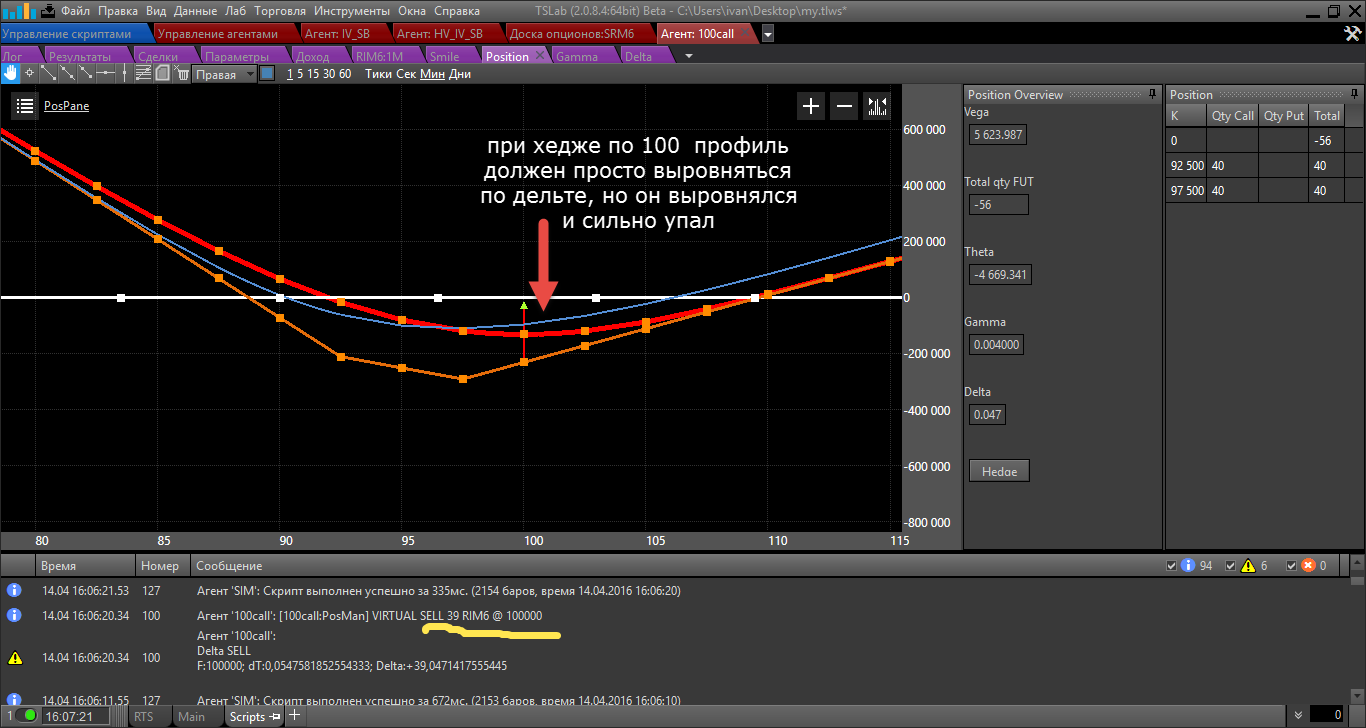The image size is (1366, 728).
Task: Click the PosPane link
Action: [x=66, y=106]
